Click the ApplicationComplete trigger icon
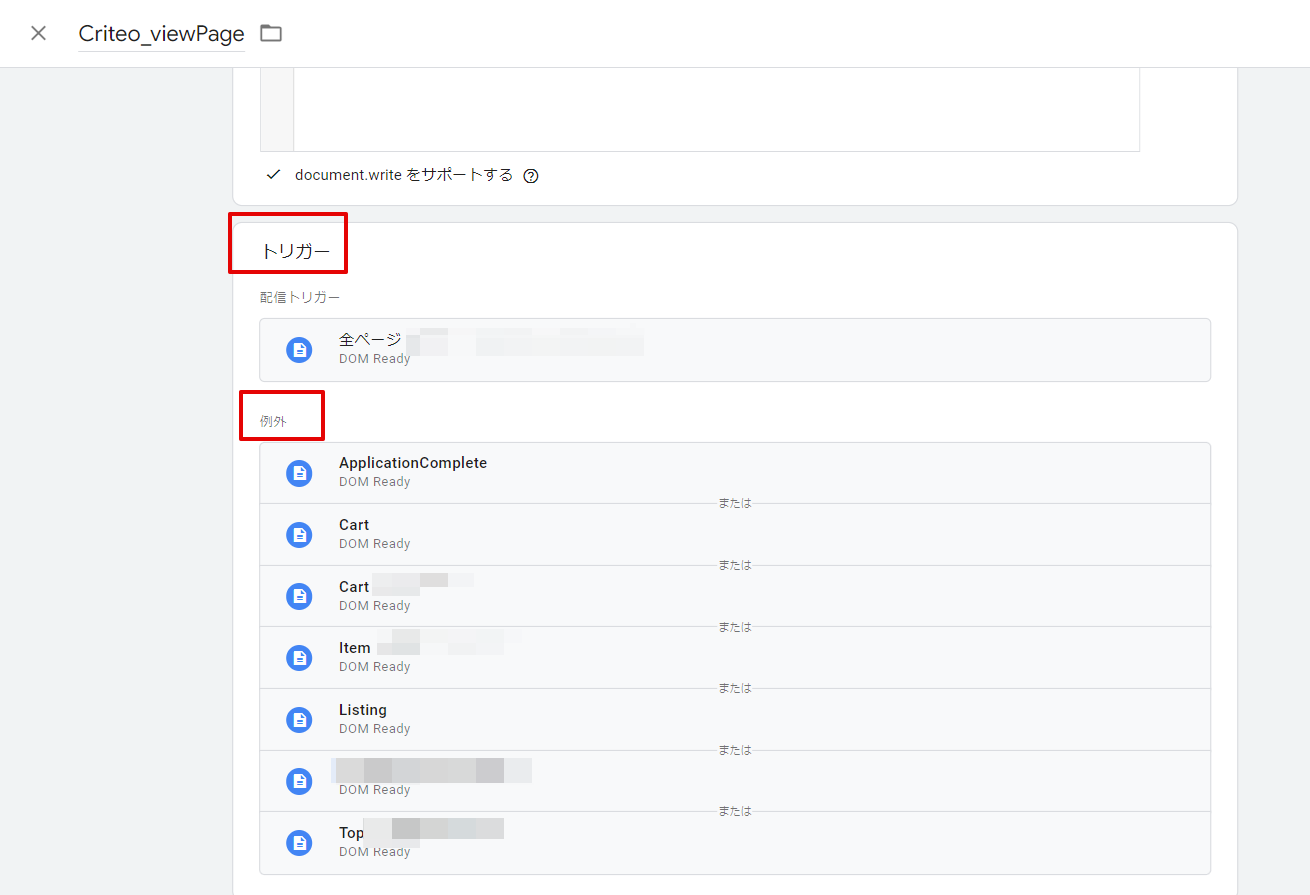Image resolution: width=1310 pixels, height=895 pixels. (299, 473)
